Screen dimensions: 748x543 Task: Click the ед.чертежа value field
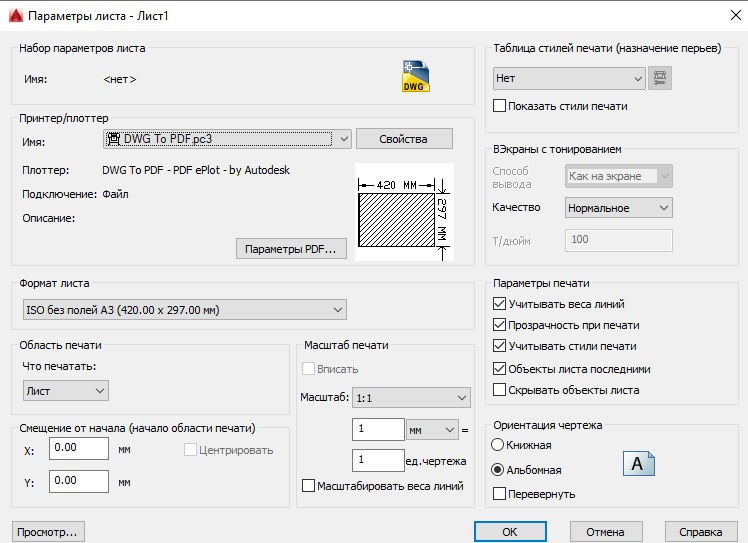pyautogui.click(x=378, y=460)
